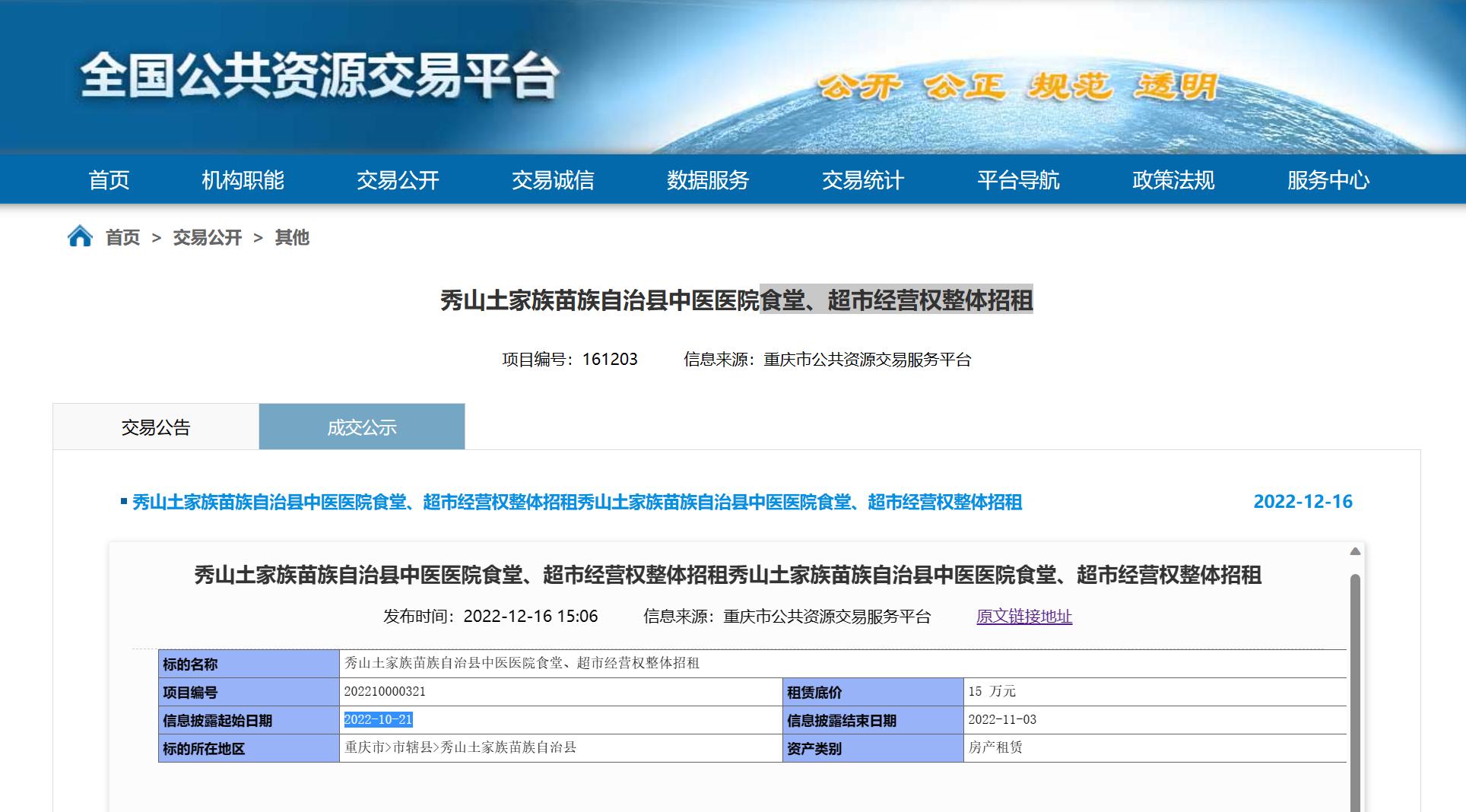Click the home icon in breadcrumb

click(x=80, y=237)
